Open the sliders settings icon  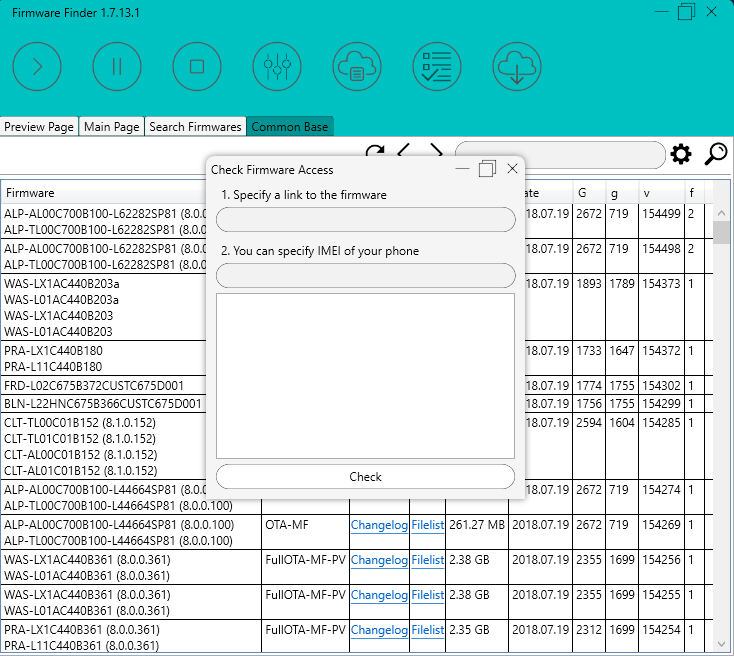coord(277,66)
